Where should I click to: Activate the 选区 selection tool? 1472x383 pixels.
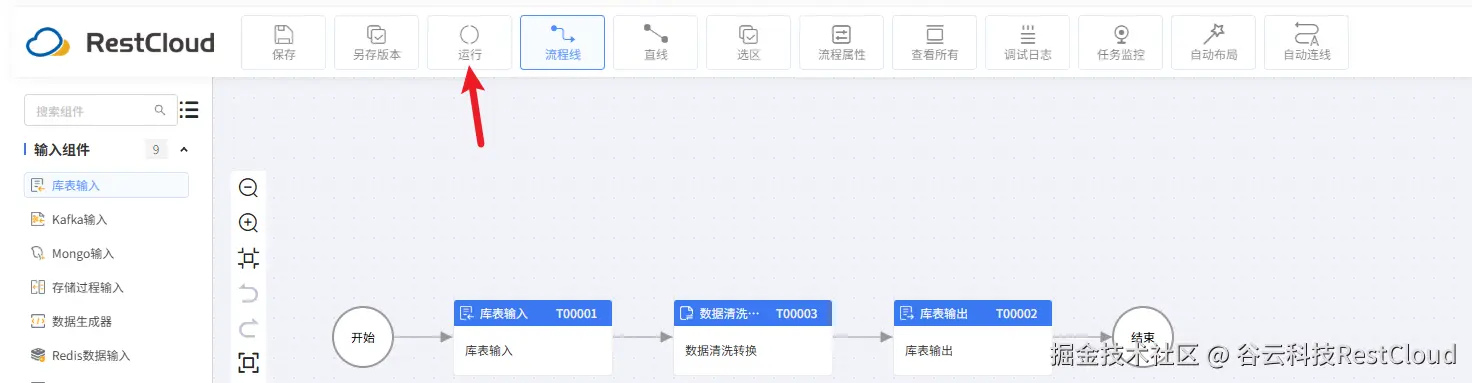[x=749, y=43]
